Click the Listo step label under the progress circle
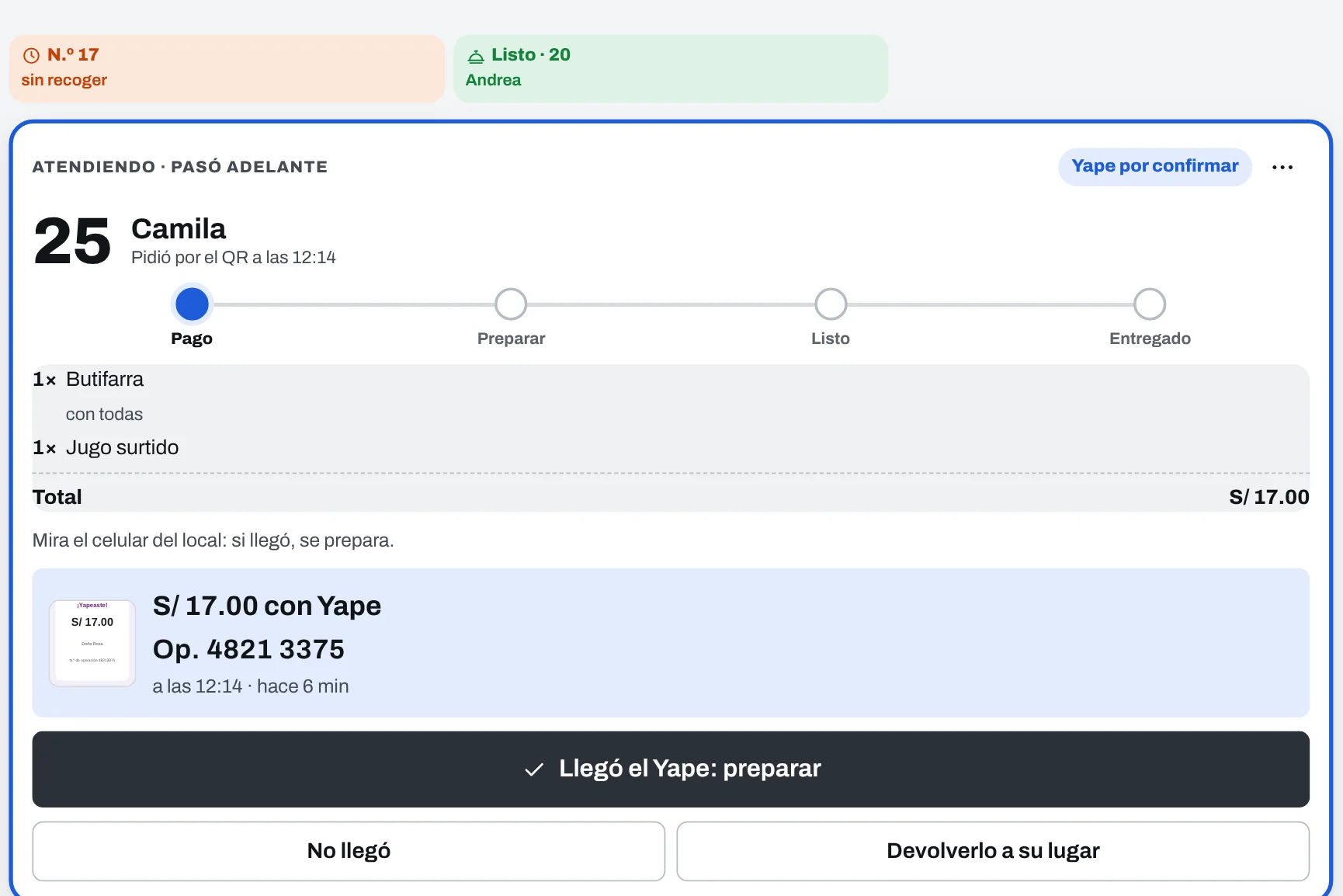The image size is (1343, 896). coord(831,339)
